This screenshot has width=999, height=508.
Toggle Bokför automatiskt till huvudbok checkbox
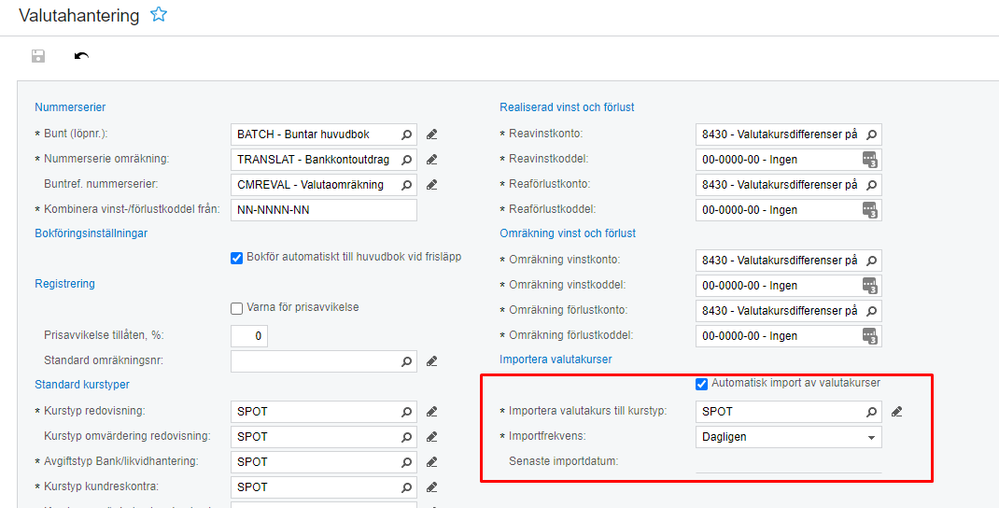point(237,257)
